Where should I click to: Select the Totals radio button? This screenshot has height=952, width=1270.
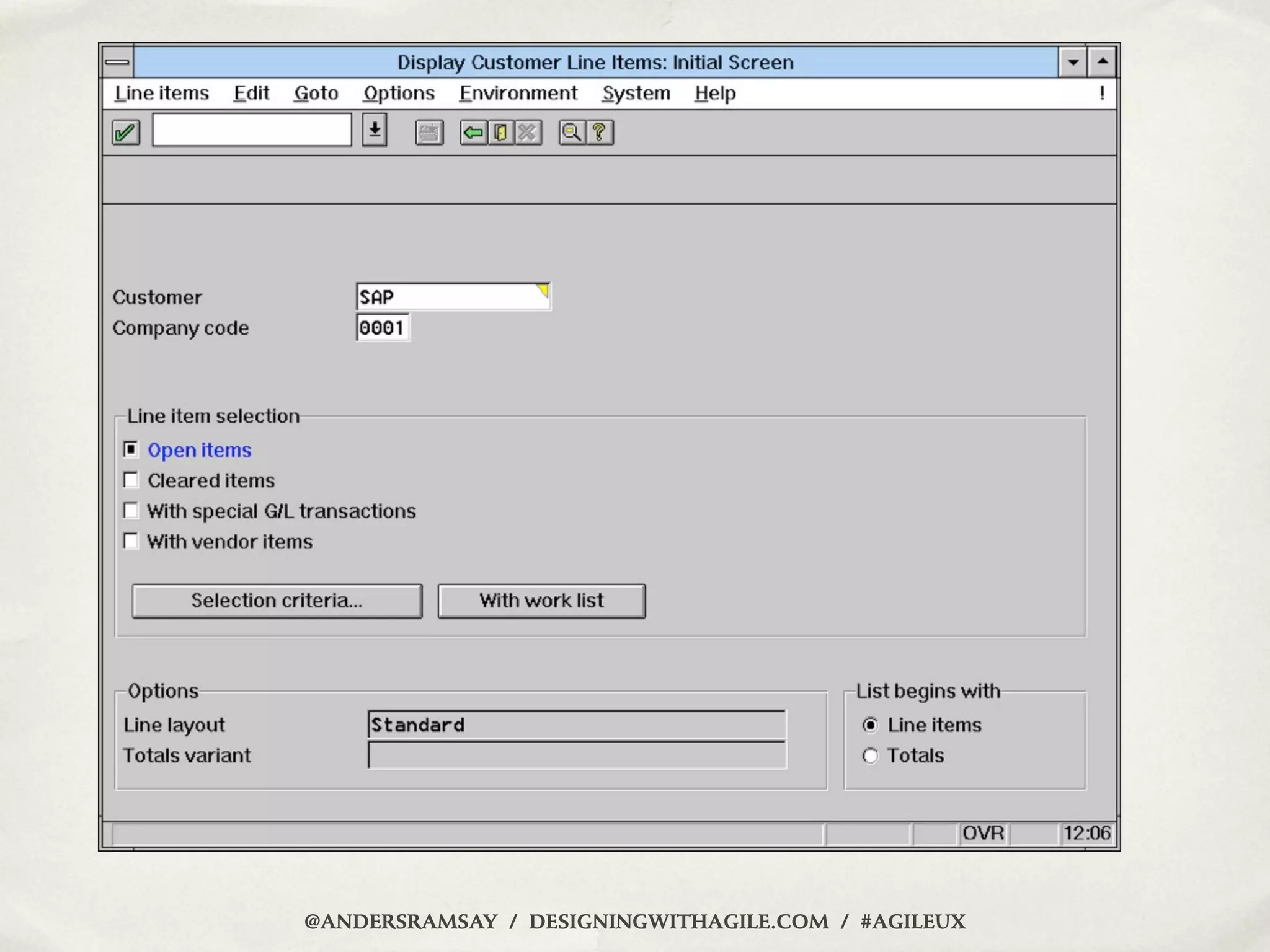click(x=871, y=756)
